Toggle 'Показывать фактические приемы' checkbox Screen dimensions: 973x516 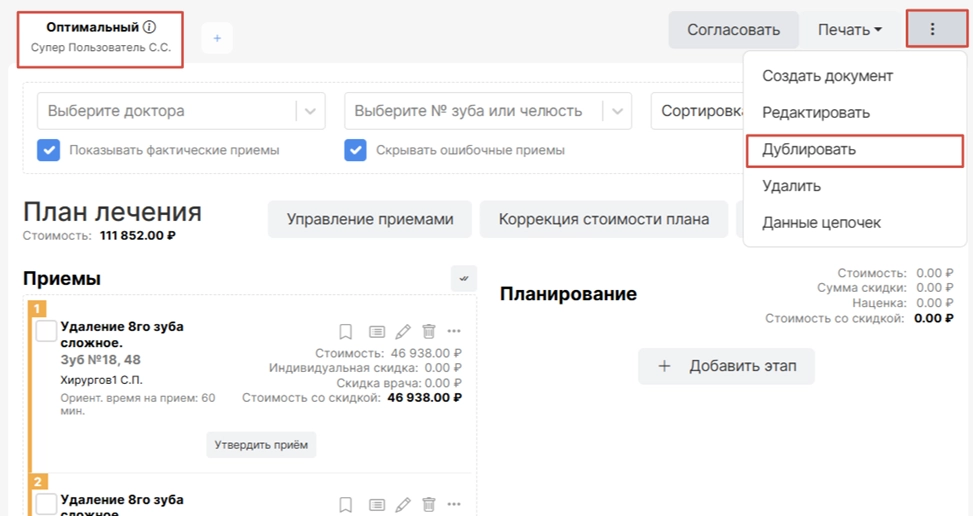point(48,150)
